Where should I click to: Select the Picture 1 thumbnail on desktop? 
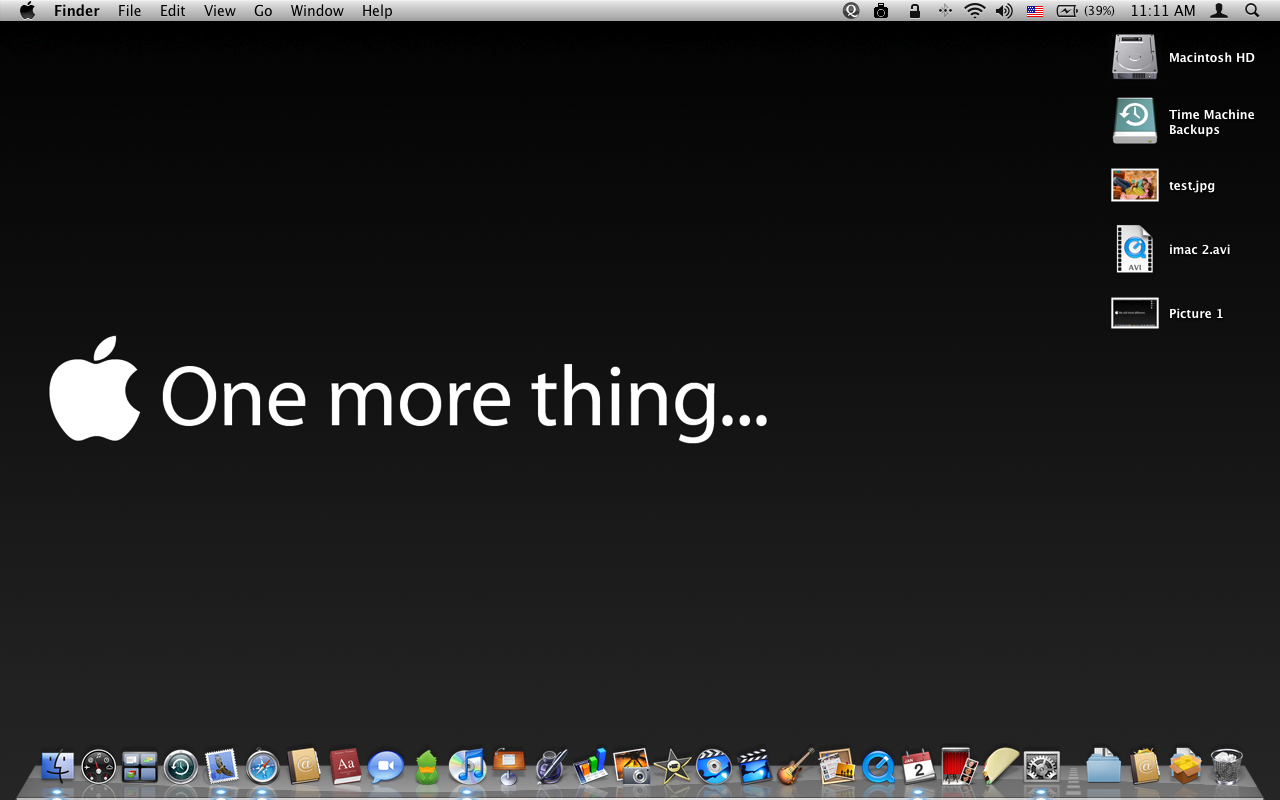pos(1135,313)
